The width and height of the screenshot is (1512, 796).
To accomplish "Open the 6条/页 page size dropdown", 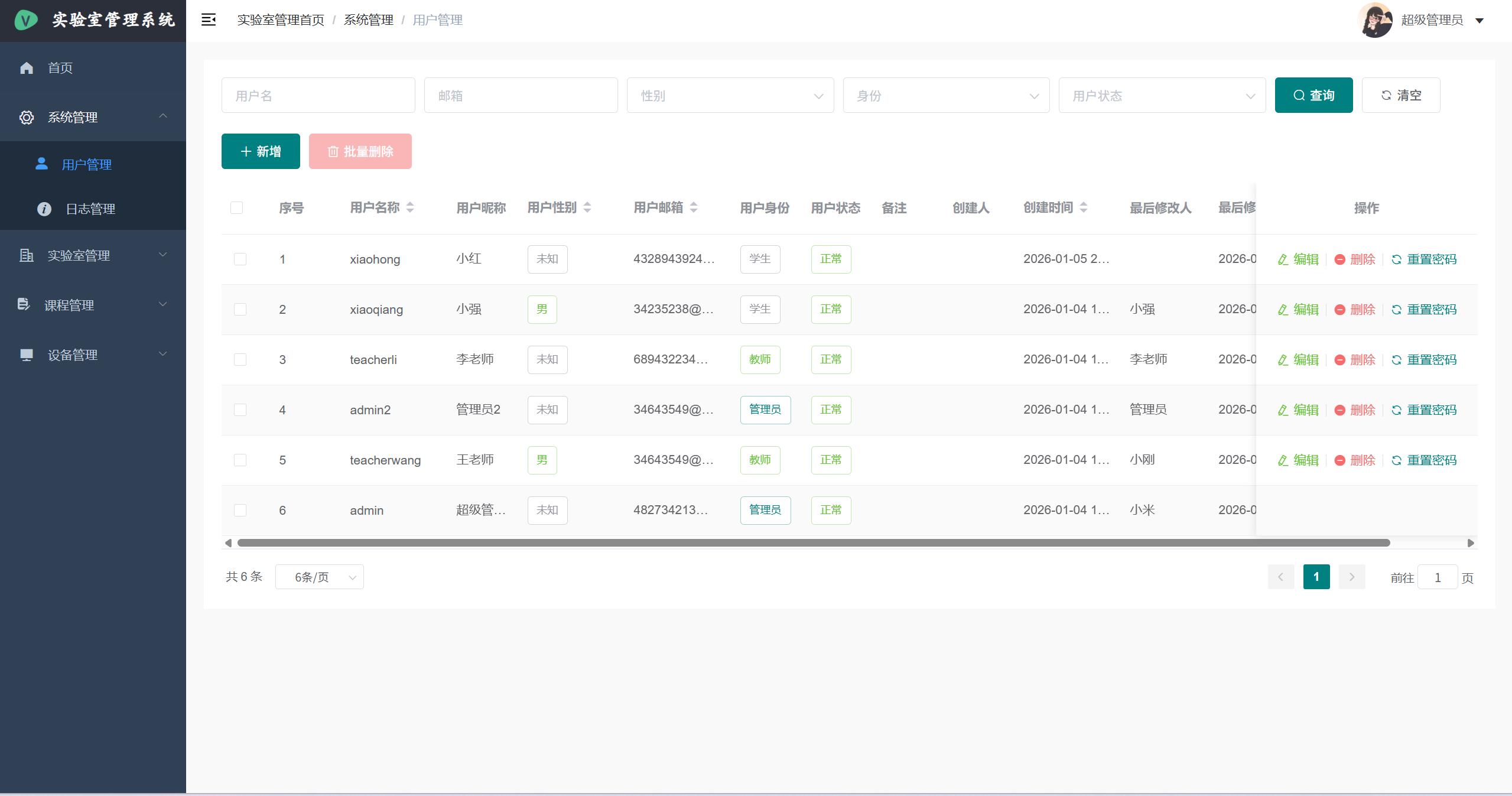I will point(319,577).
